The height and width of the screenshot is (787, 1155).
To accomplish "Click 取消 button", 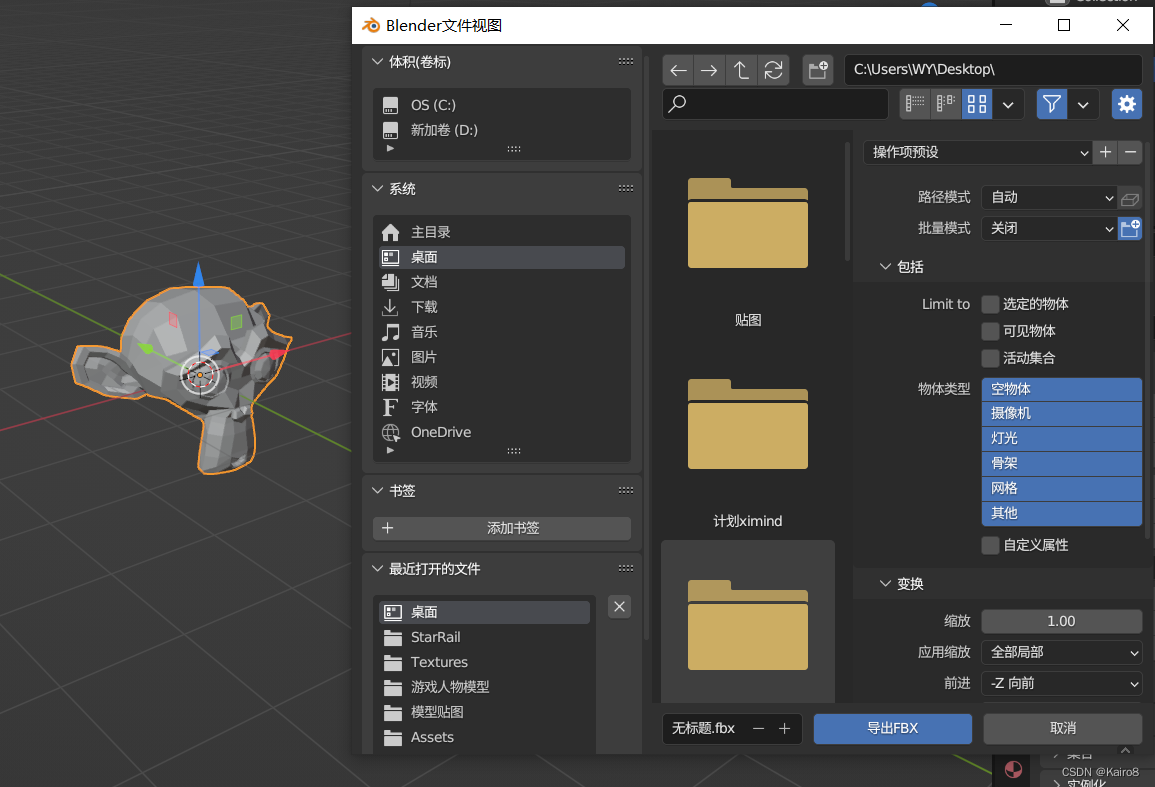I will [1063, 729].
